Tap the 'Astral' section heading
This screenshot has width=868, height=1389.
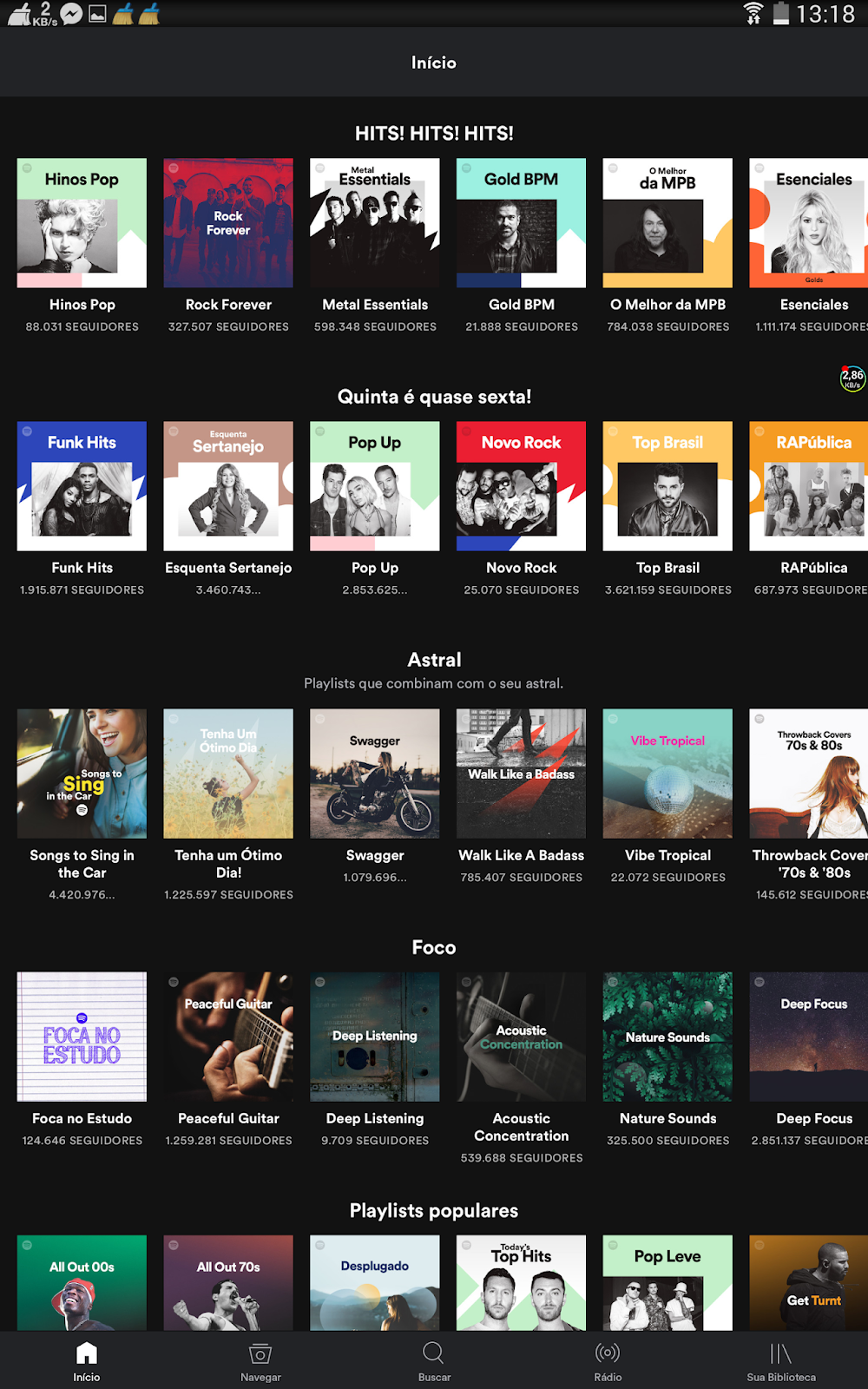pyautogui.click(x=434, y=660)
